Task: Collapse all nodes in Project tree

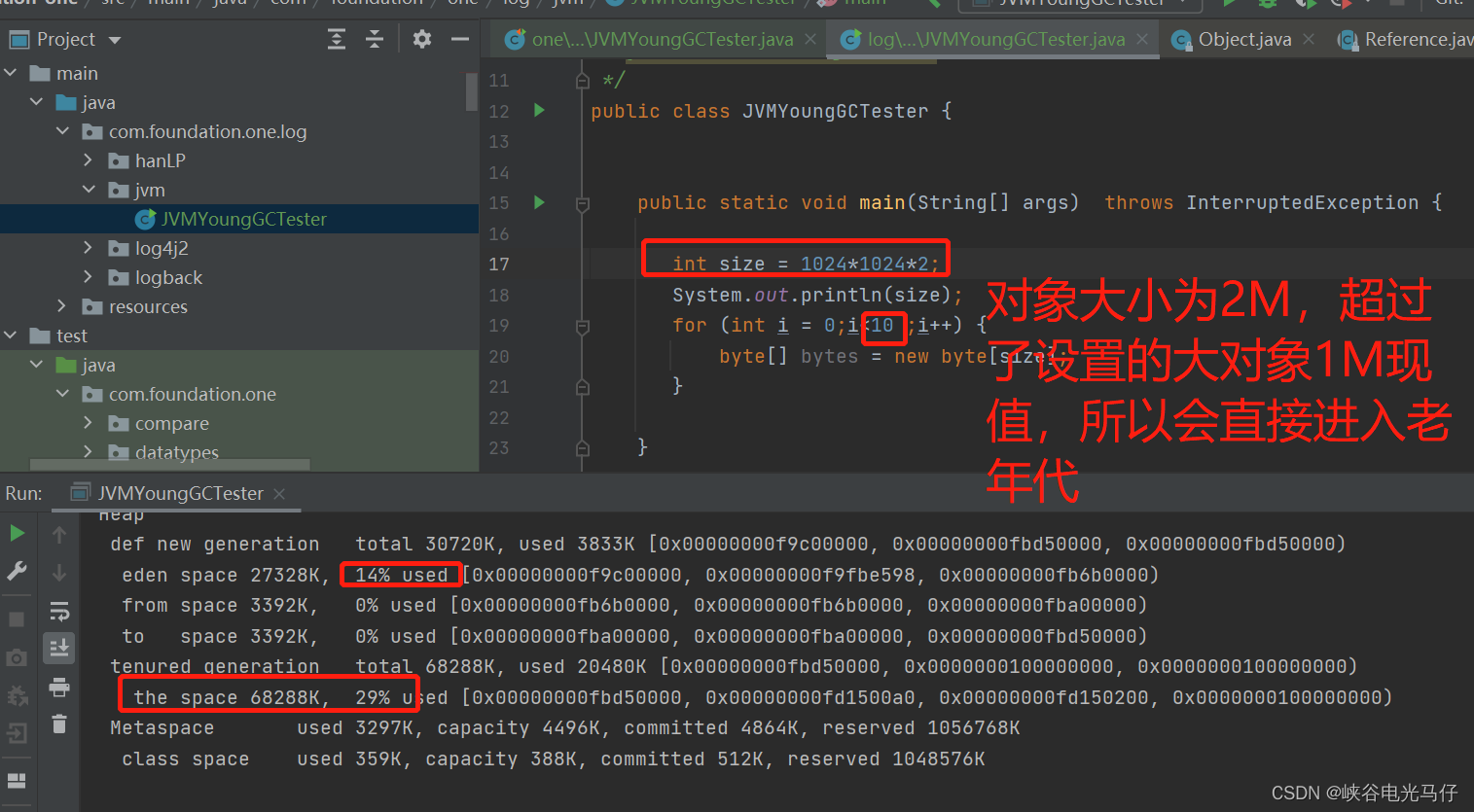Action: [x=376, y=38]
